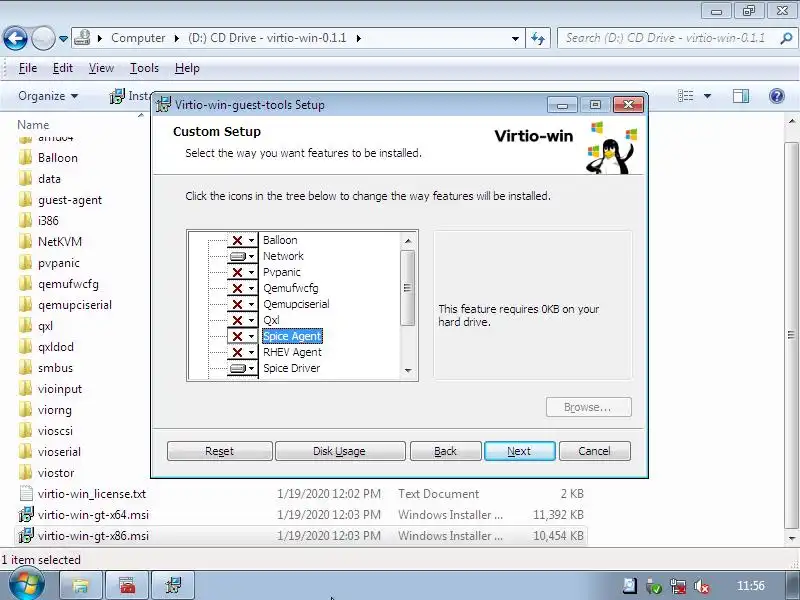
Task: Open Windows Explorer from the taskbar
Action: pos(81,585)
